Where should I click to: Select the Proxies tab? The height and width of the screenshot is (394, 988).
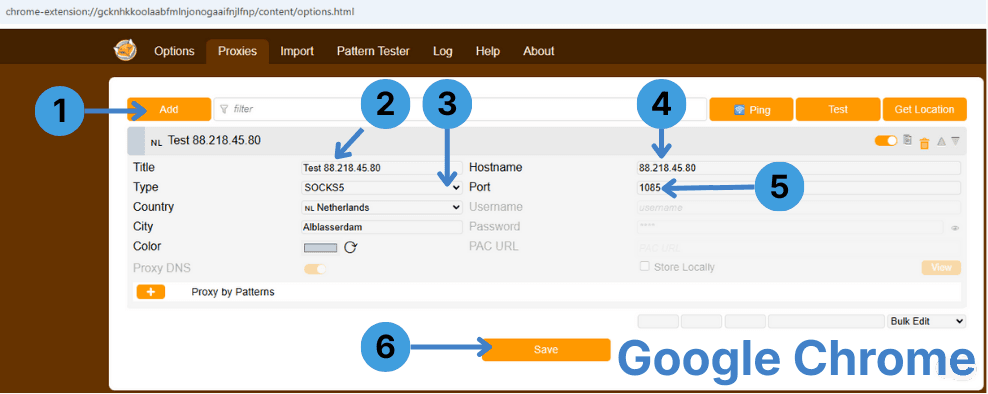238,51
